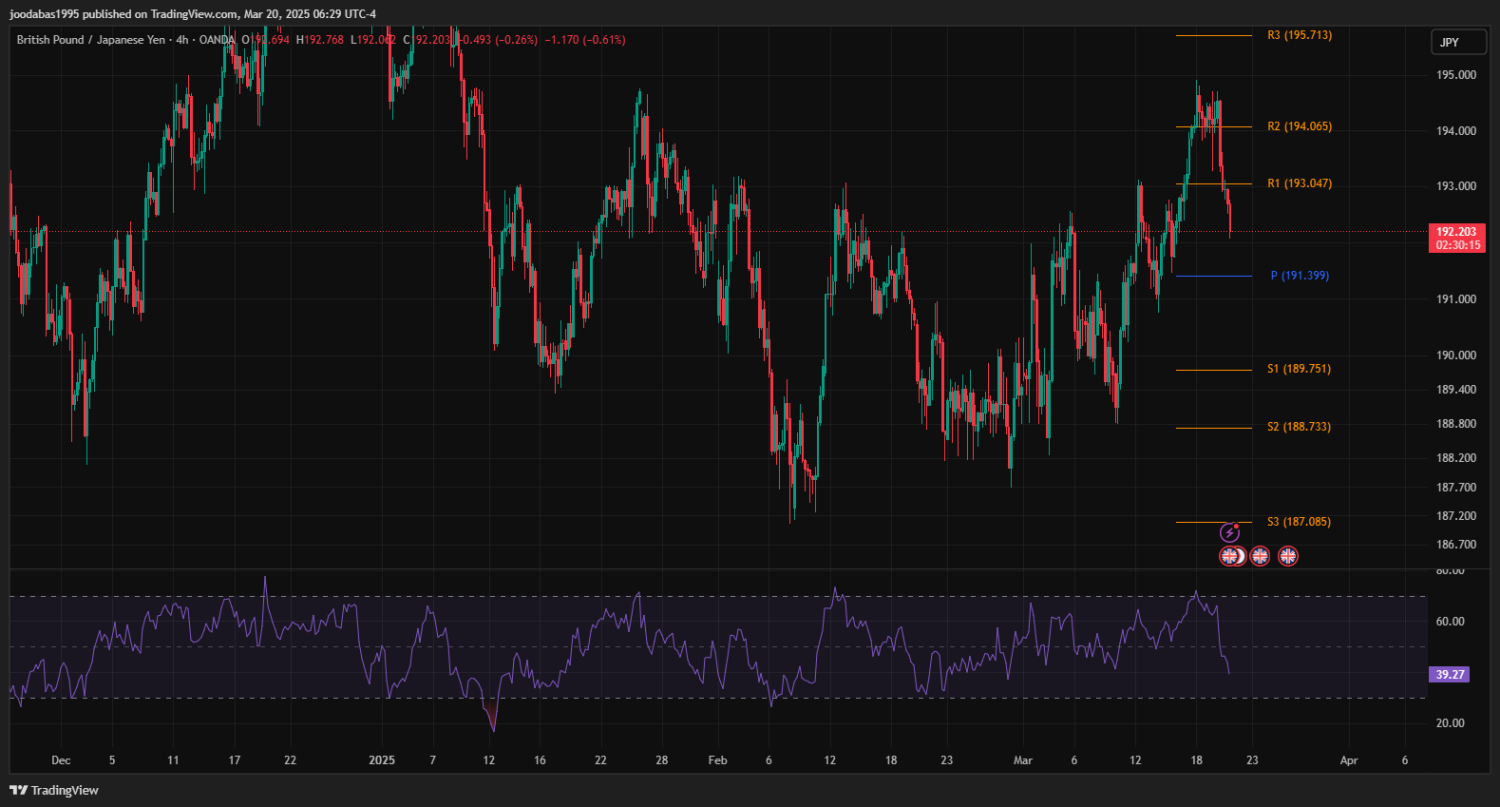Click the RSI value label 39.27
The image size is (1500, 807).
click(1450, 675)
